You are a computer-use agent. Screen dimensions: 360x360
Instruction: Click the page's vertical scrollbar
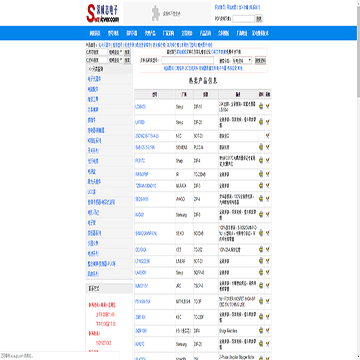[x=358, y=180]
